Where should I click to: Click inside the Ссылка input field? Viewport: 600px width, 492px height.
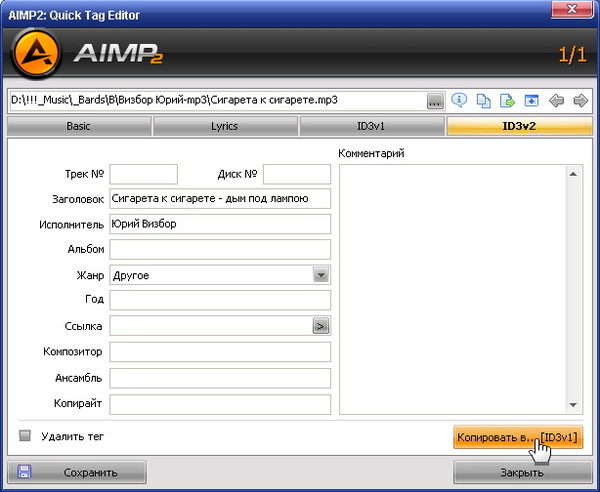pyautogui.click(x=211, y=326)
